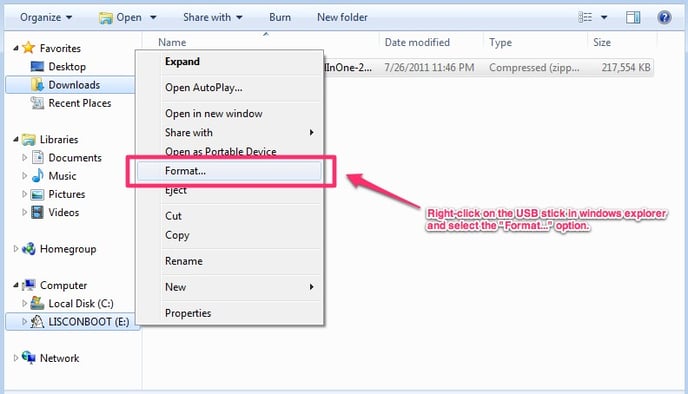
Task: Expand the Network tree node arrow
Action: 16,358
